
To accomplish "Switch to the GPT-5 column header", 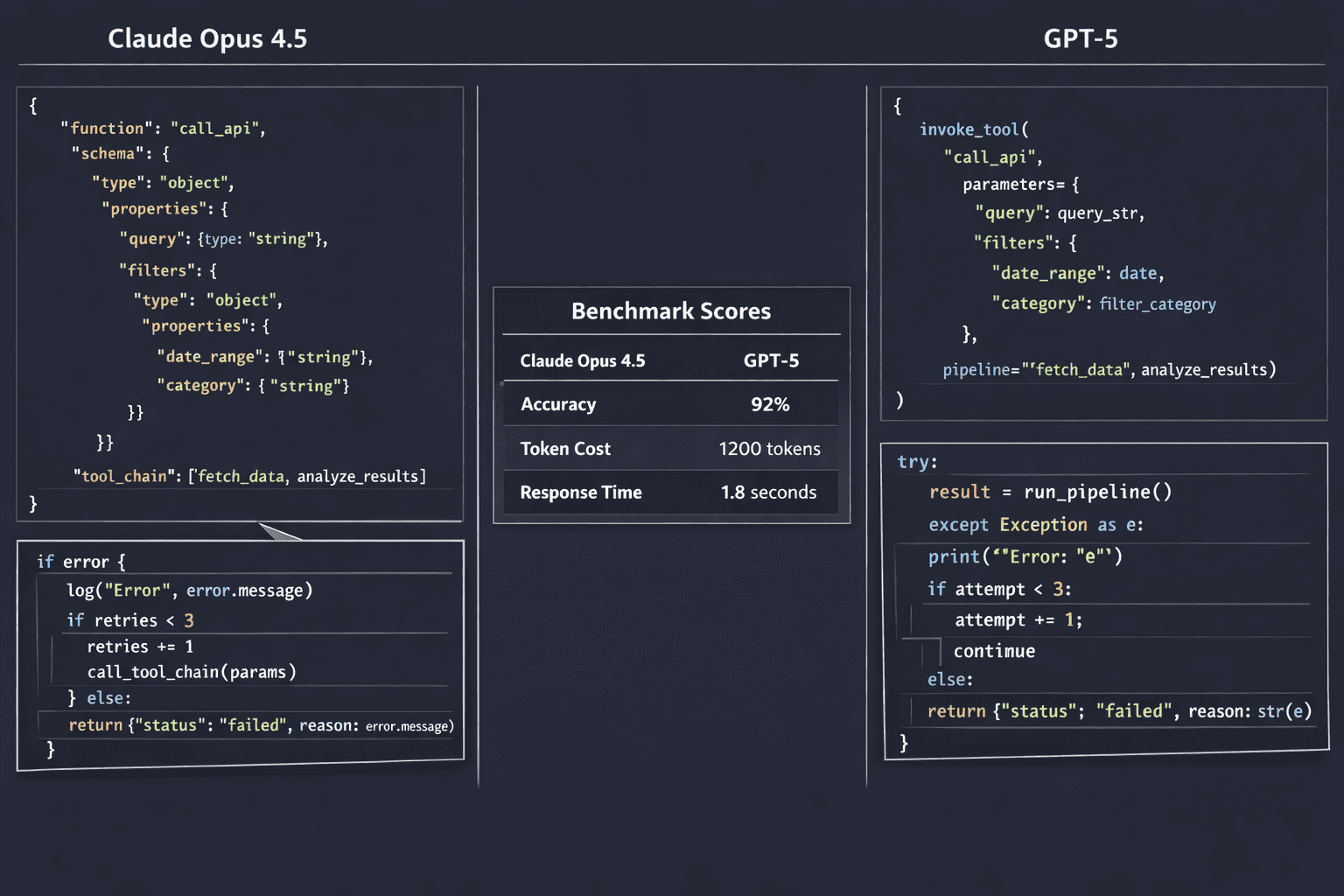I will (1081, 38).
